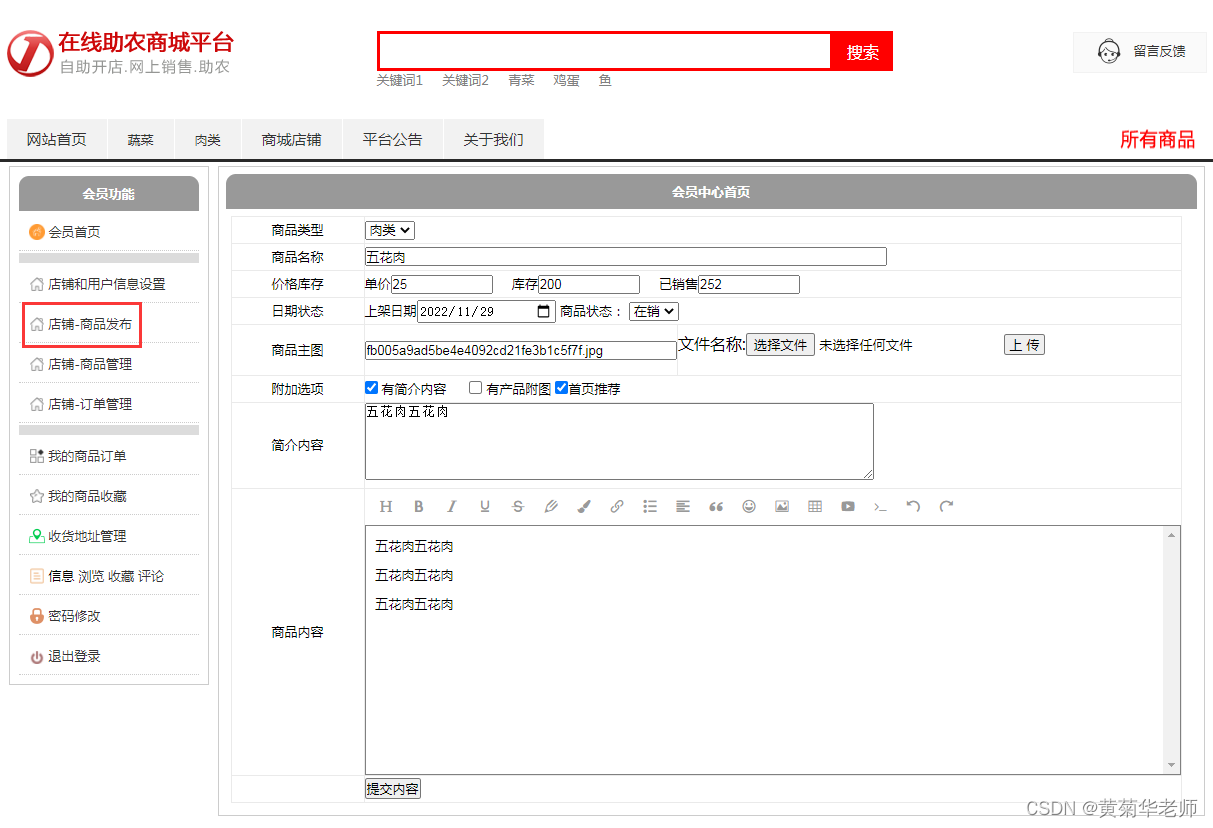This screenshot has height=828, width=1213.
Task: Click the emoji icon in the editor
Action: [x=748, y=507]
